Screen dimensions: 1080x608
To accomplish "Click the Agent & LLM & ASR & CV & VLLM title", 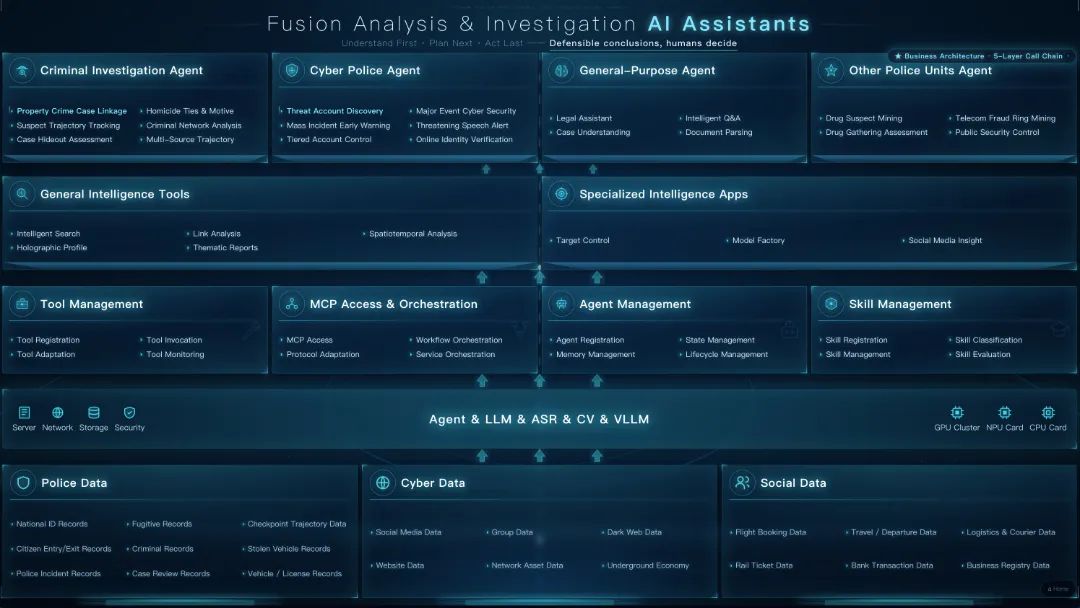I will [539, 419].
